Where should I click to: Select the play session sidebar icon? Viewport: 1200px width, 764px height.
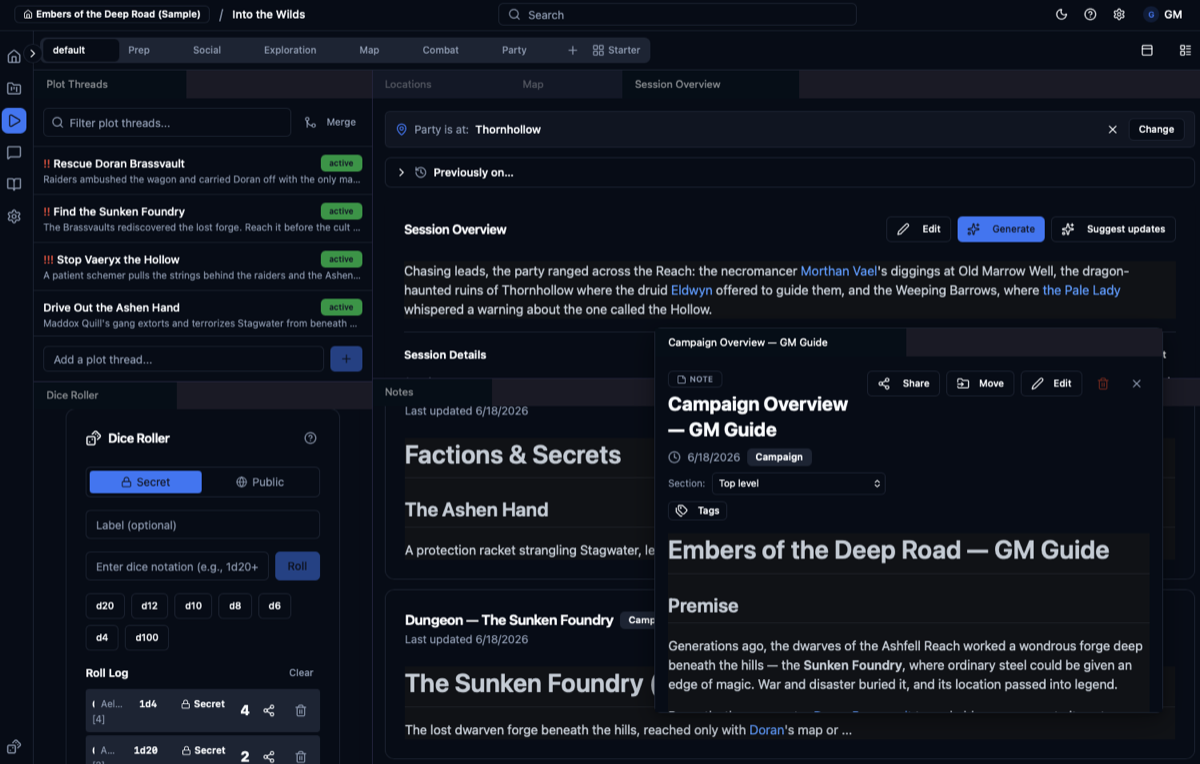[x=14, y=121]
